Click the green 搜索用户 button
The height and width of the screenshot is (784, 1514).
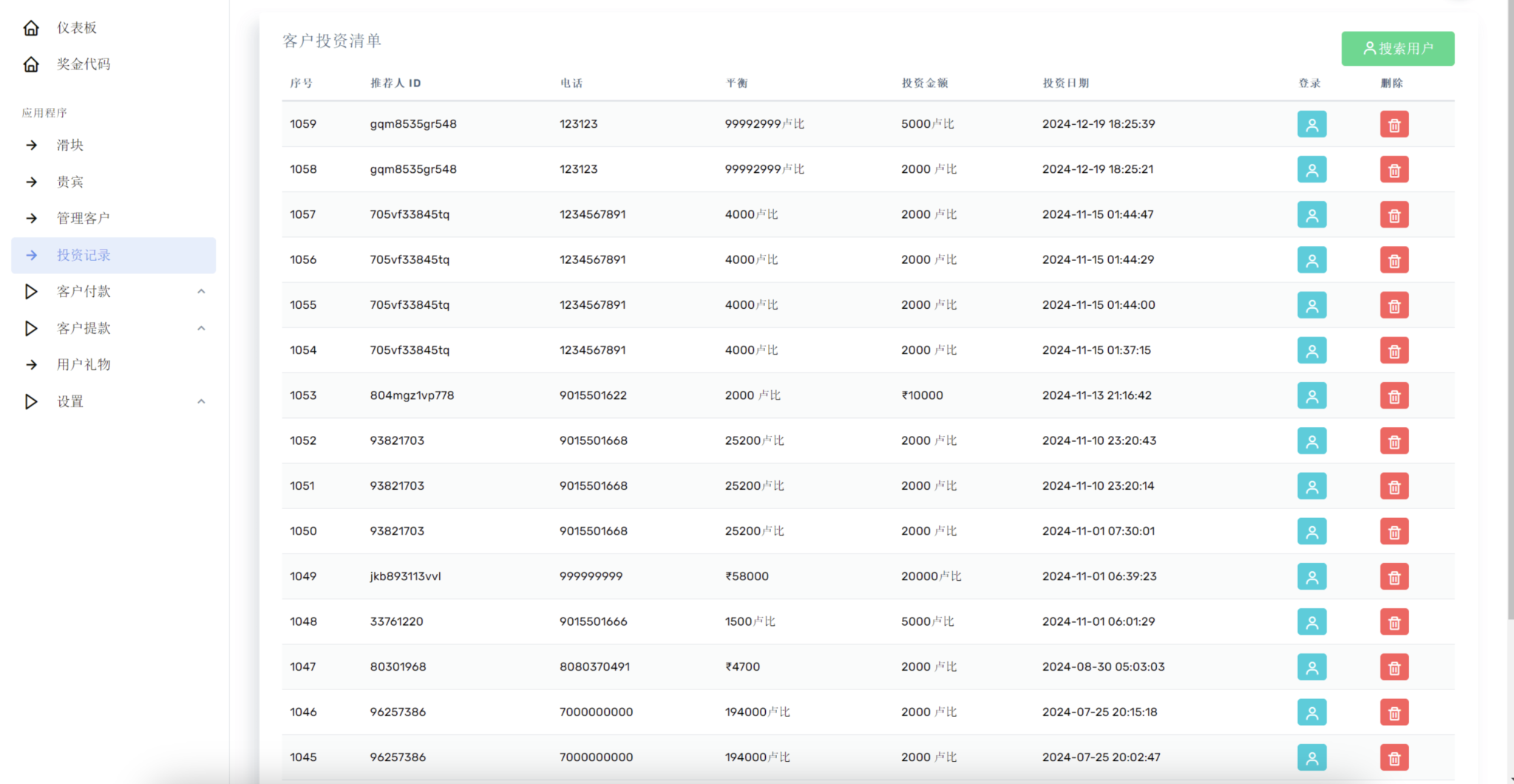pos(1397,49)
